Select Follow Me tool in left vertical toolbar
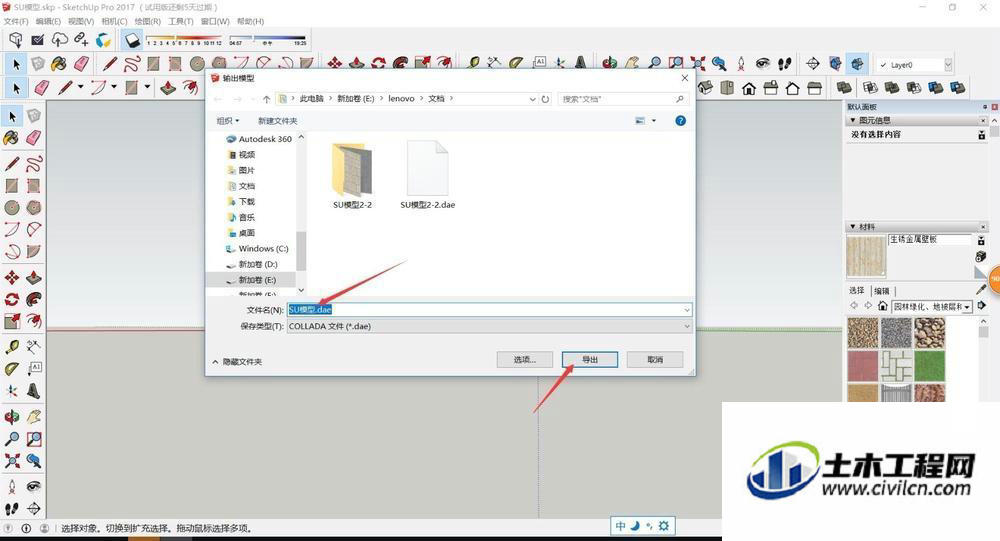Image resolution: width=1000 pixels, height=541 pixels. (x=34, y=299)
